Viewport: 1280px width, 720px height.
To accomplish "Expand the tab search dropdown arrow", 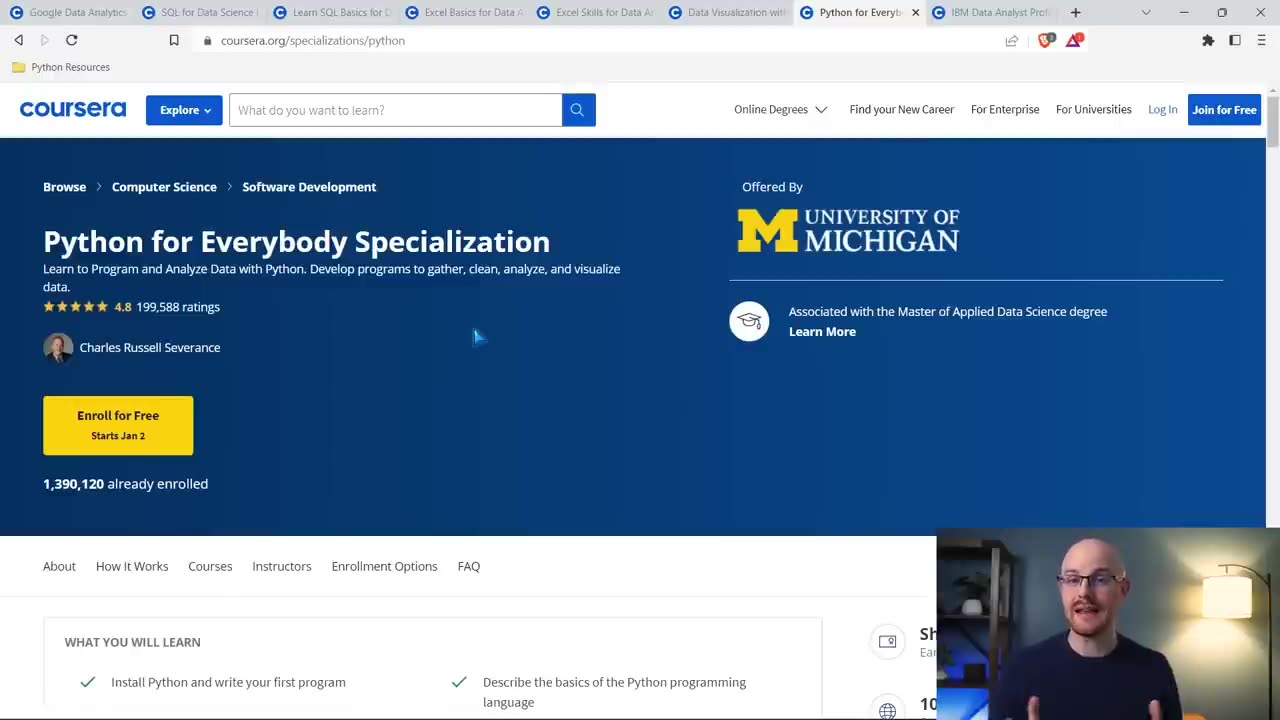I will (x=1146, y=12).
